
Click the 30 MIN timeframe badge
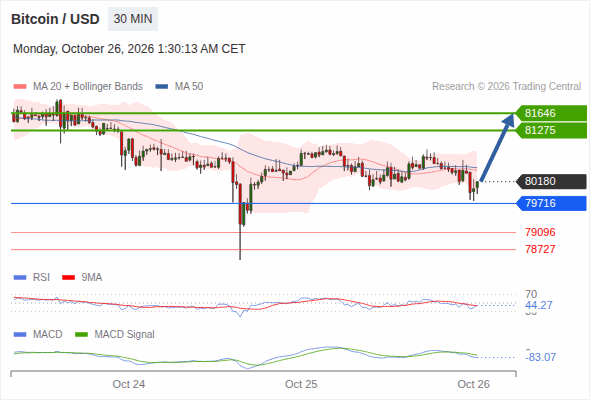(133, 19)
